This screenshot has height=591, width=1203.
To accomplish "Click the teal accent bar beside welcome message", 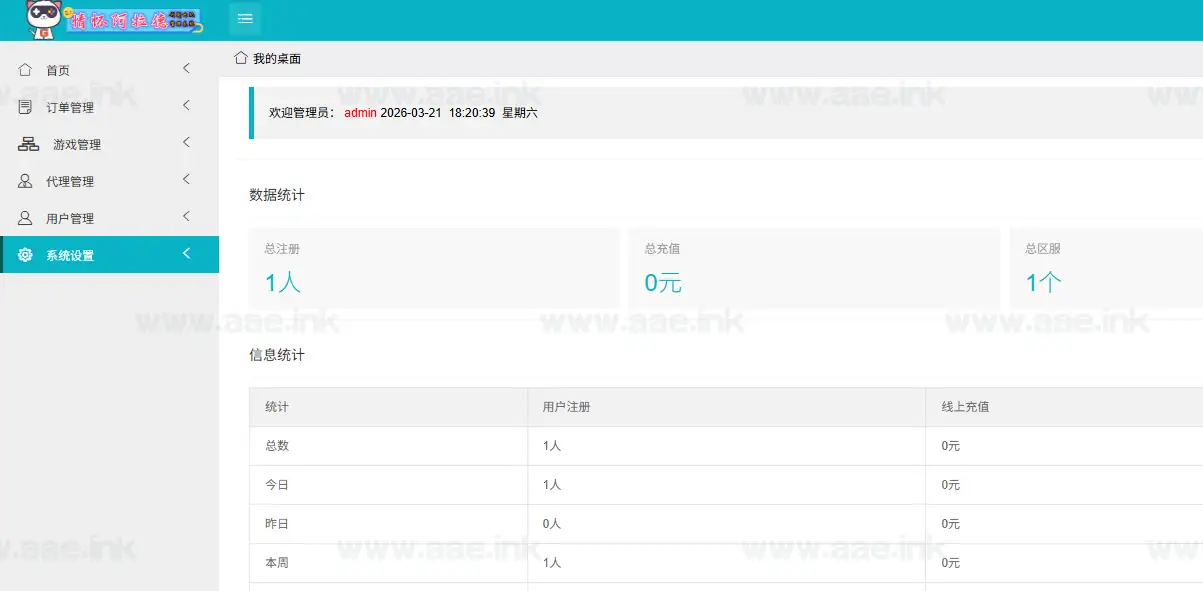I will 252,112.
